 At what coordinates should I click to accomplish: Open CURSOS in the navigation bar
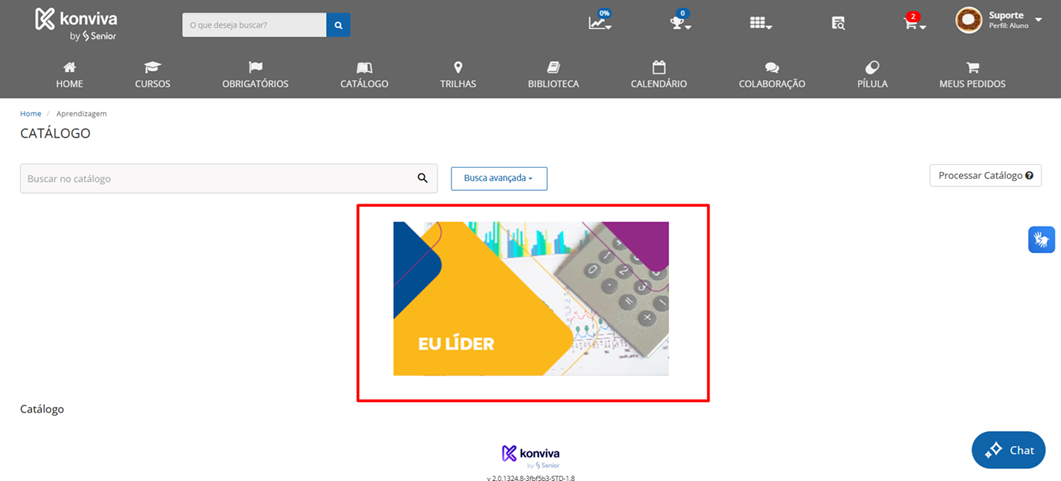[x=152, y=75]
